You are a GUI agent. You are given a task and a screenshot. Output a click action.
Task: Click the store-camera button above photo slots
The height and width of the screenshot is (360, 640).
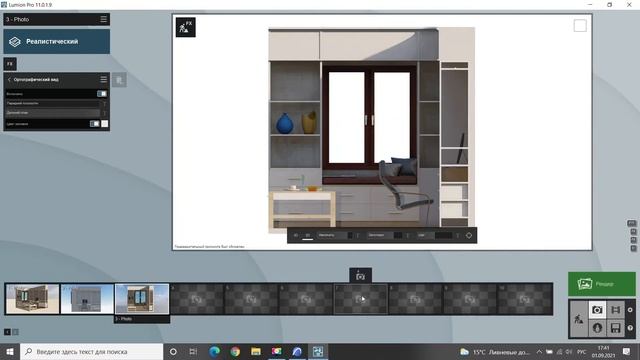point(360,276)
